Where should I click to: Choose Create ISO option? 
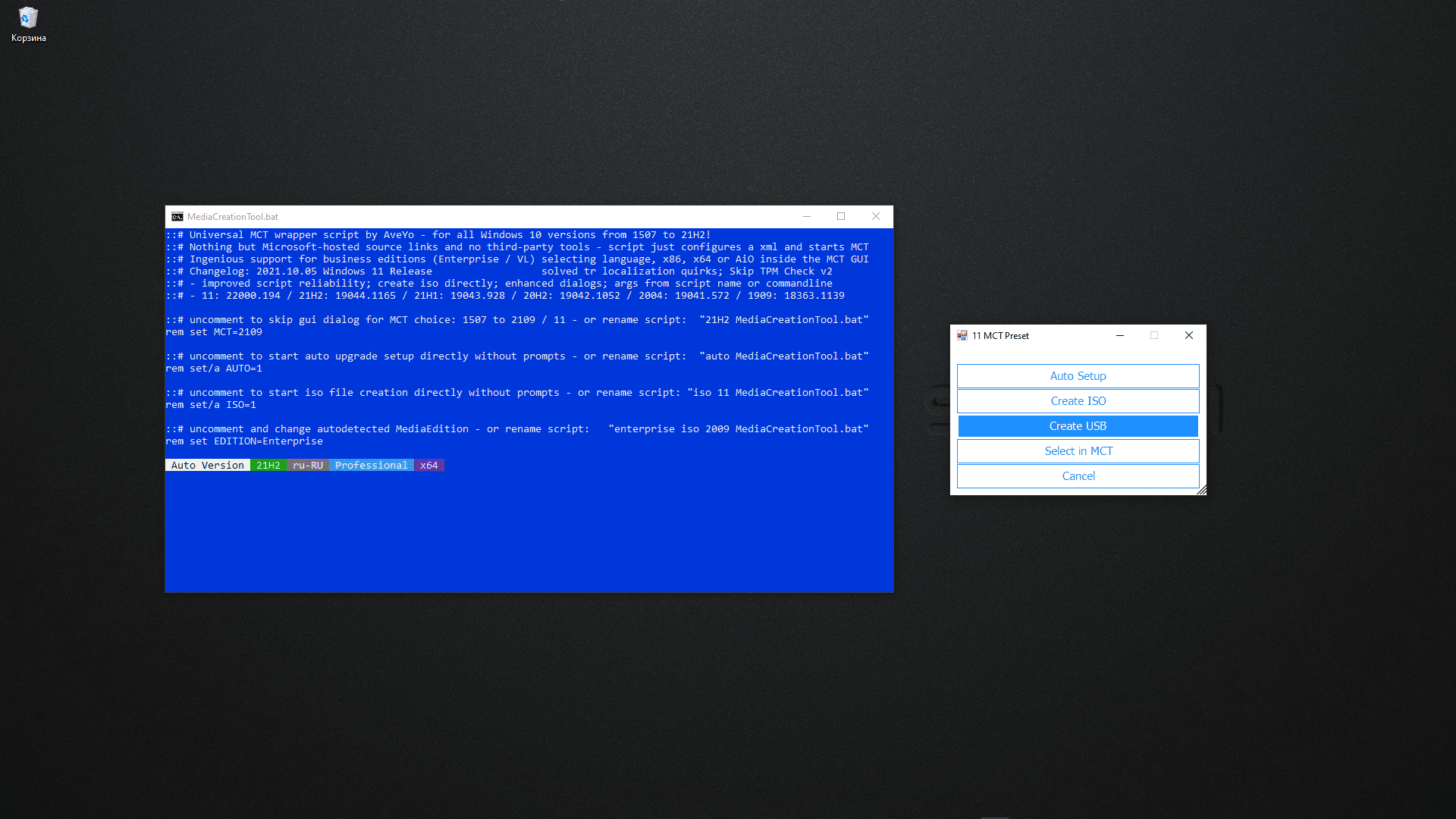(1078, 401)
